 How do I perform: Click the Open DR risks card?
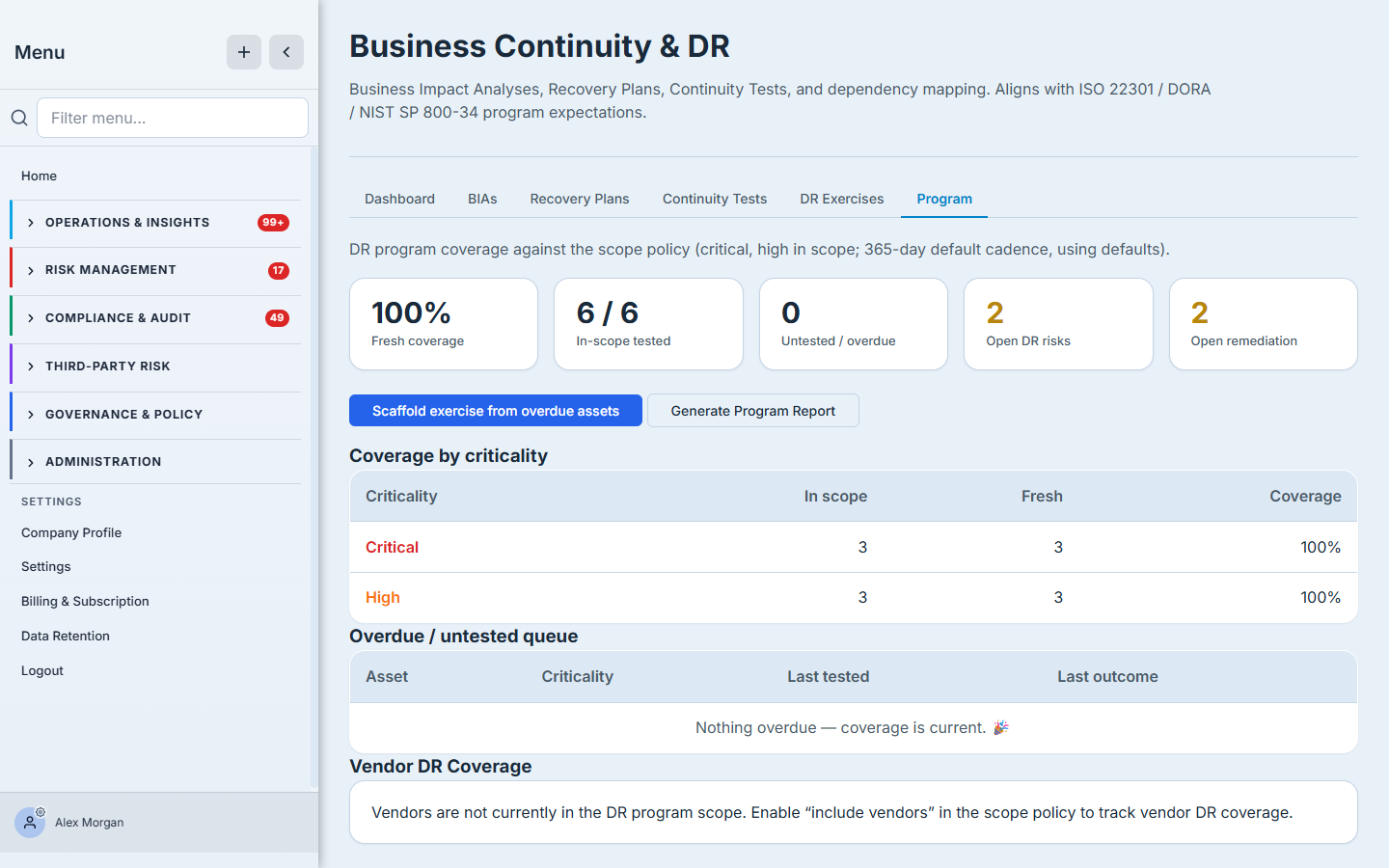(x=1058, y=324)
